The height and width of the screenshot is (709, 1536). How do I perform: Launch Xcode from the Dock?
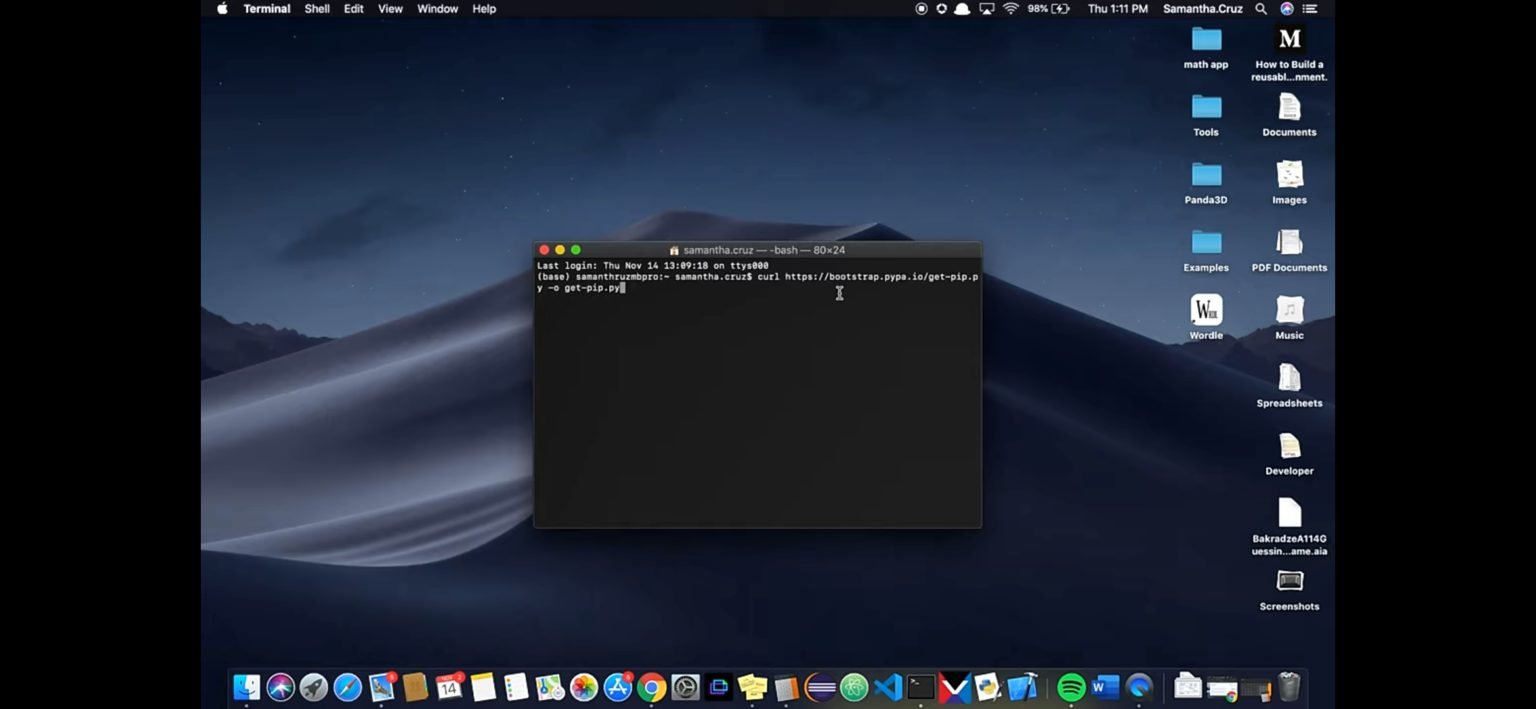point(1020,688)
